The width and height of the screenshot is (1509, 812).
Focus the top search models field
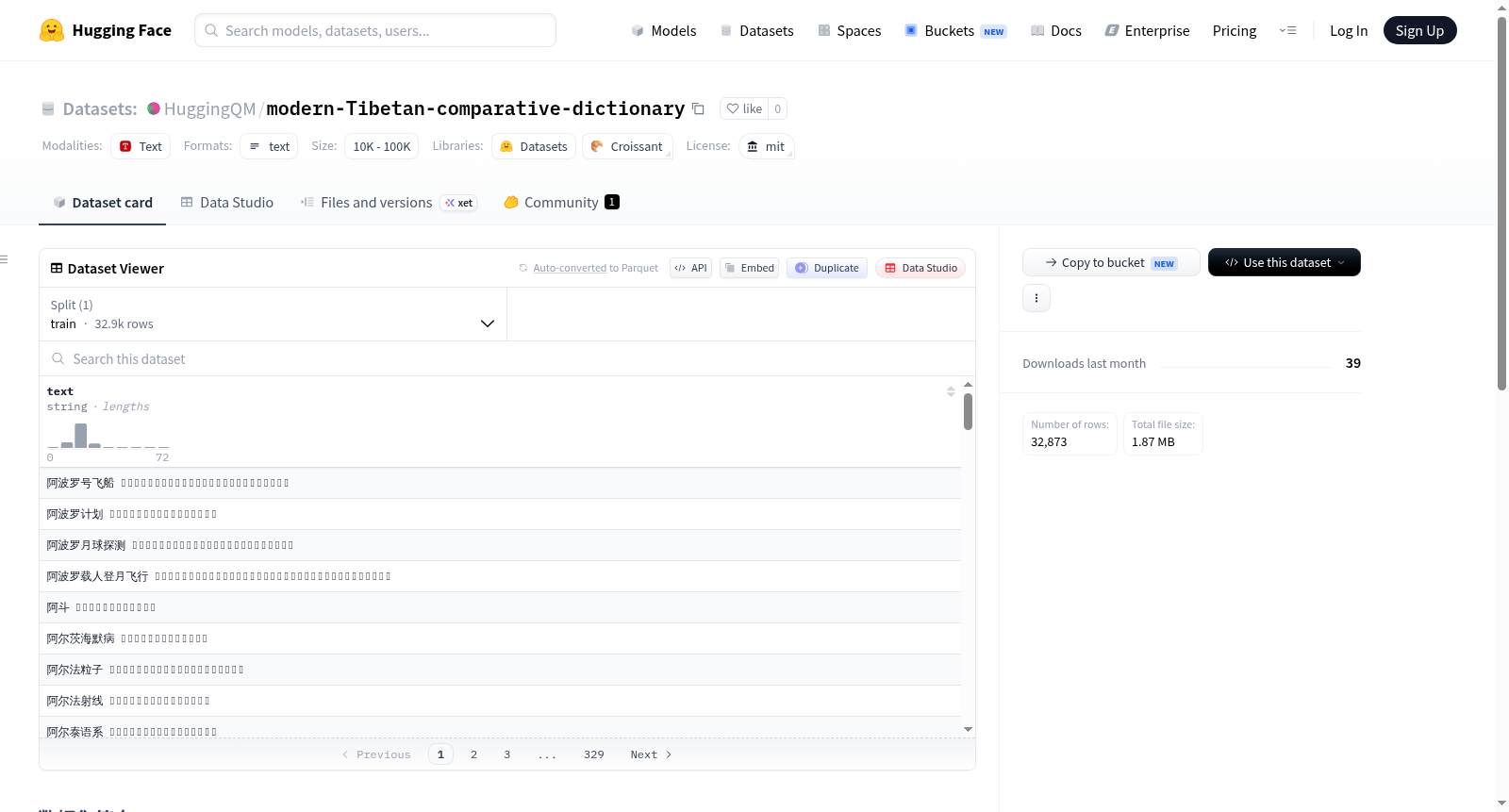(x=375, y=30)
